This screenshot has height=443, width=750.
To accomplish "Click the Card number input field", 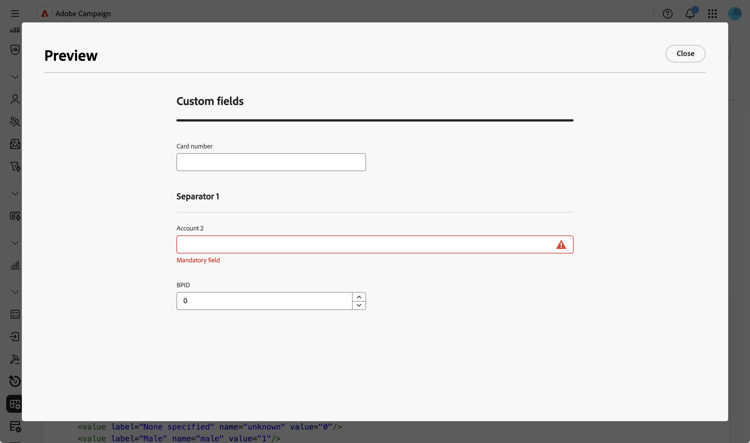I will 271,162.
